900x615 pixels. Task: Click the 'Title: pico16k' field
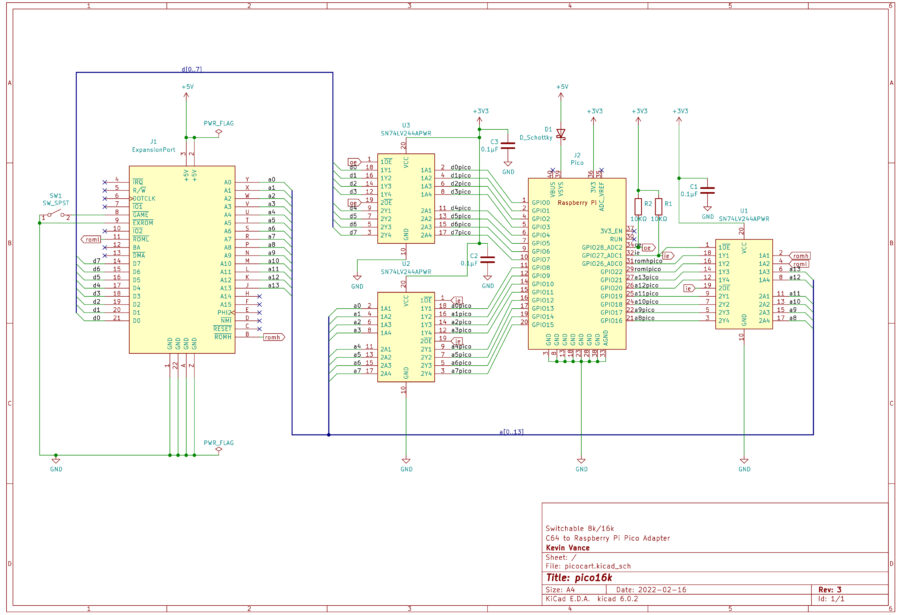pyautogui.click(x=579, y=578)
